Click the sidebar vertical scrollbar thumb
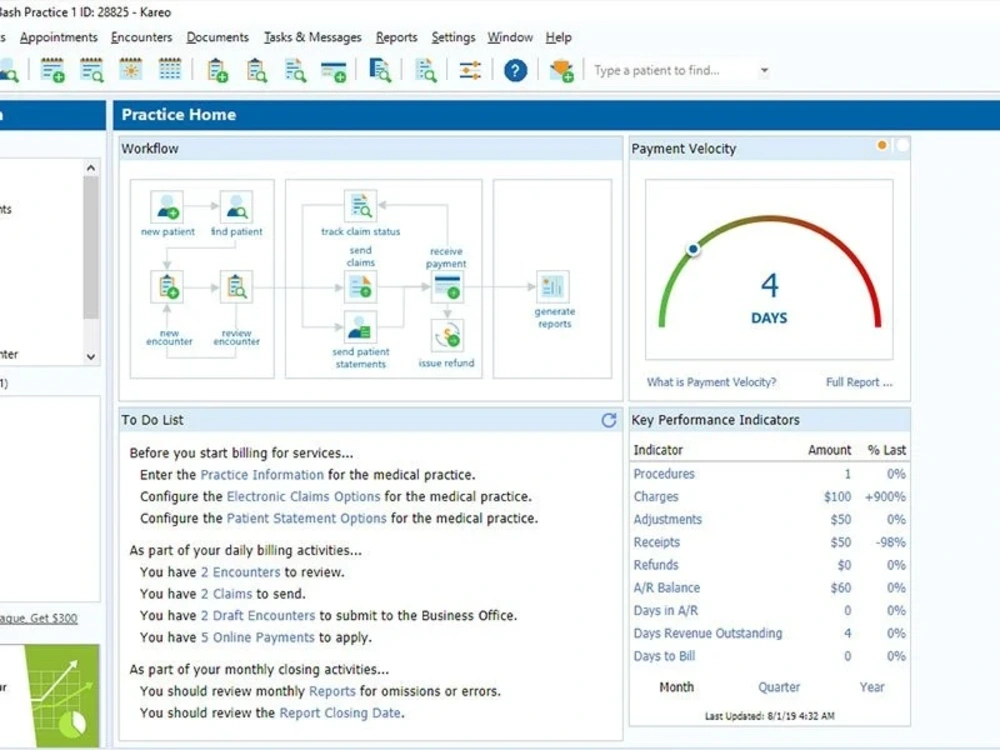Viewport: 1000px width, 750px height. point(91,247)
